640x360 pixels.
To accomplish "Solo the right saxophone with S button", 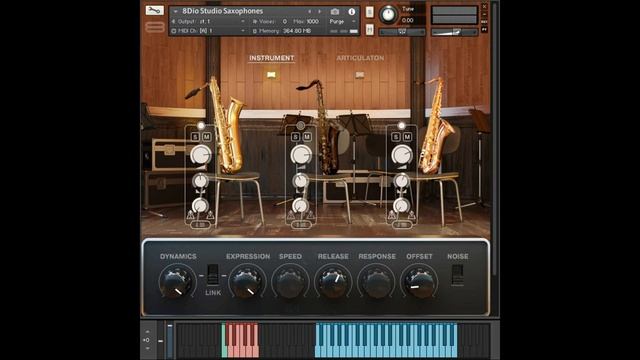I will [x=396, y=137].
